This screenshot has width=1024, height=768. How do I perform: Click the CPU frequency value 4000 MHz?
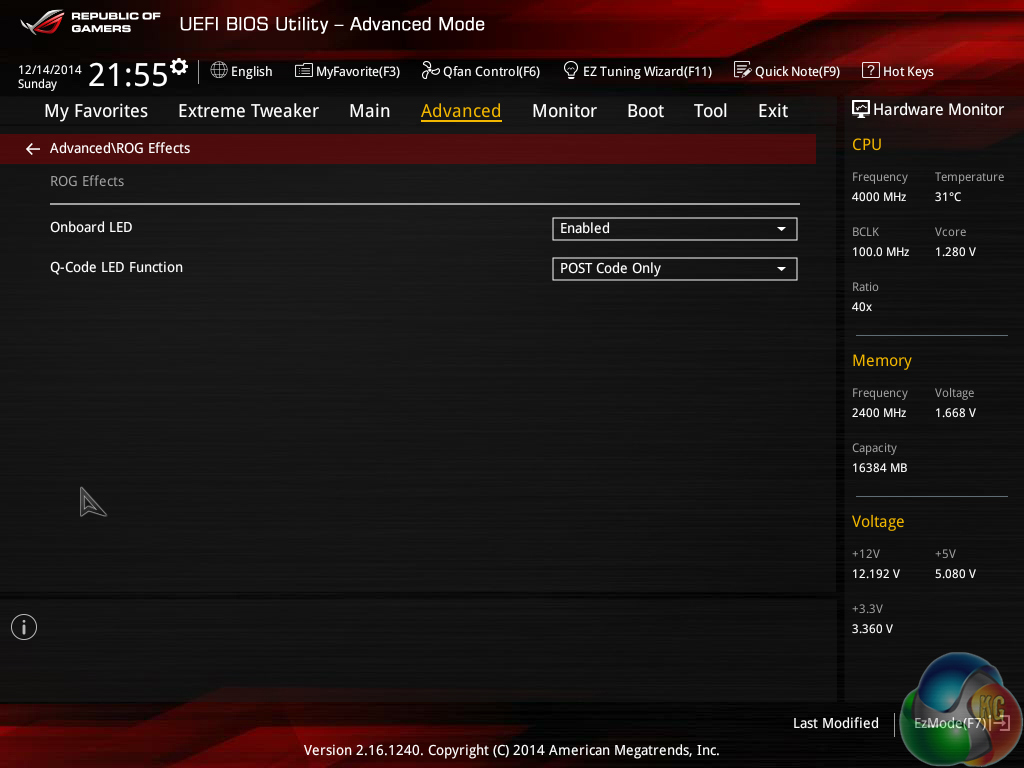(x=879, y=197)
